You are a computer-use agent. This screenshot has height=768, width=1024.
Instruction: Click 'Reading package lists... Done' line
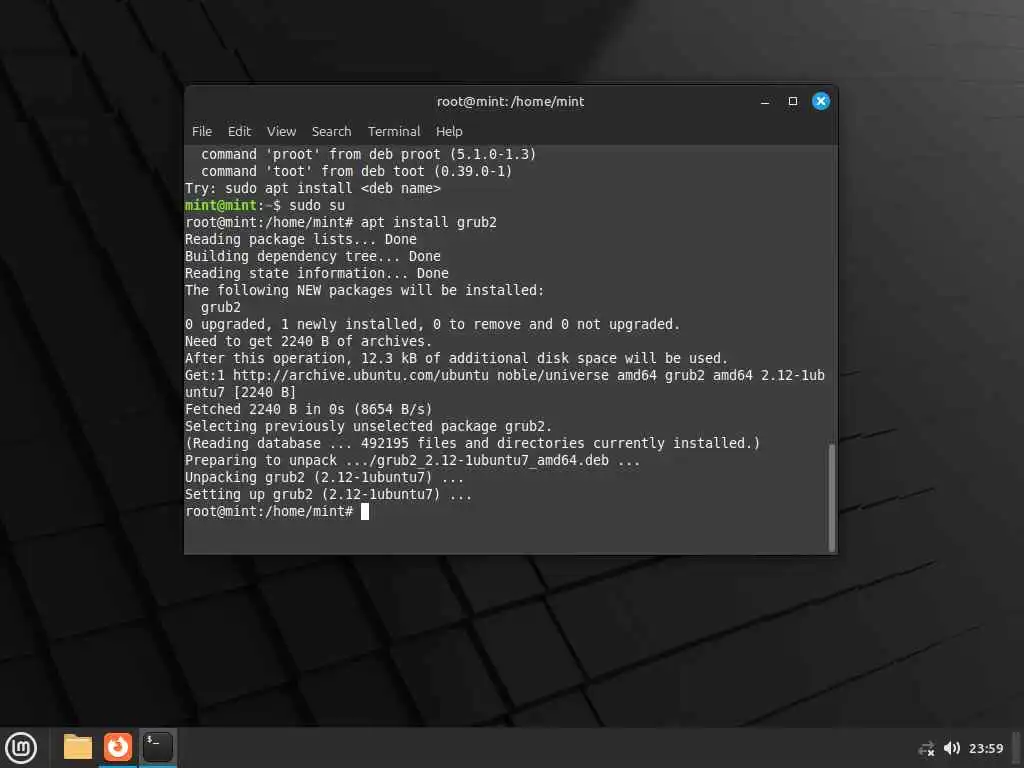[300, 239]
